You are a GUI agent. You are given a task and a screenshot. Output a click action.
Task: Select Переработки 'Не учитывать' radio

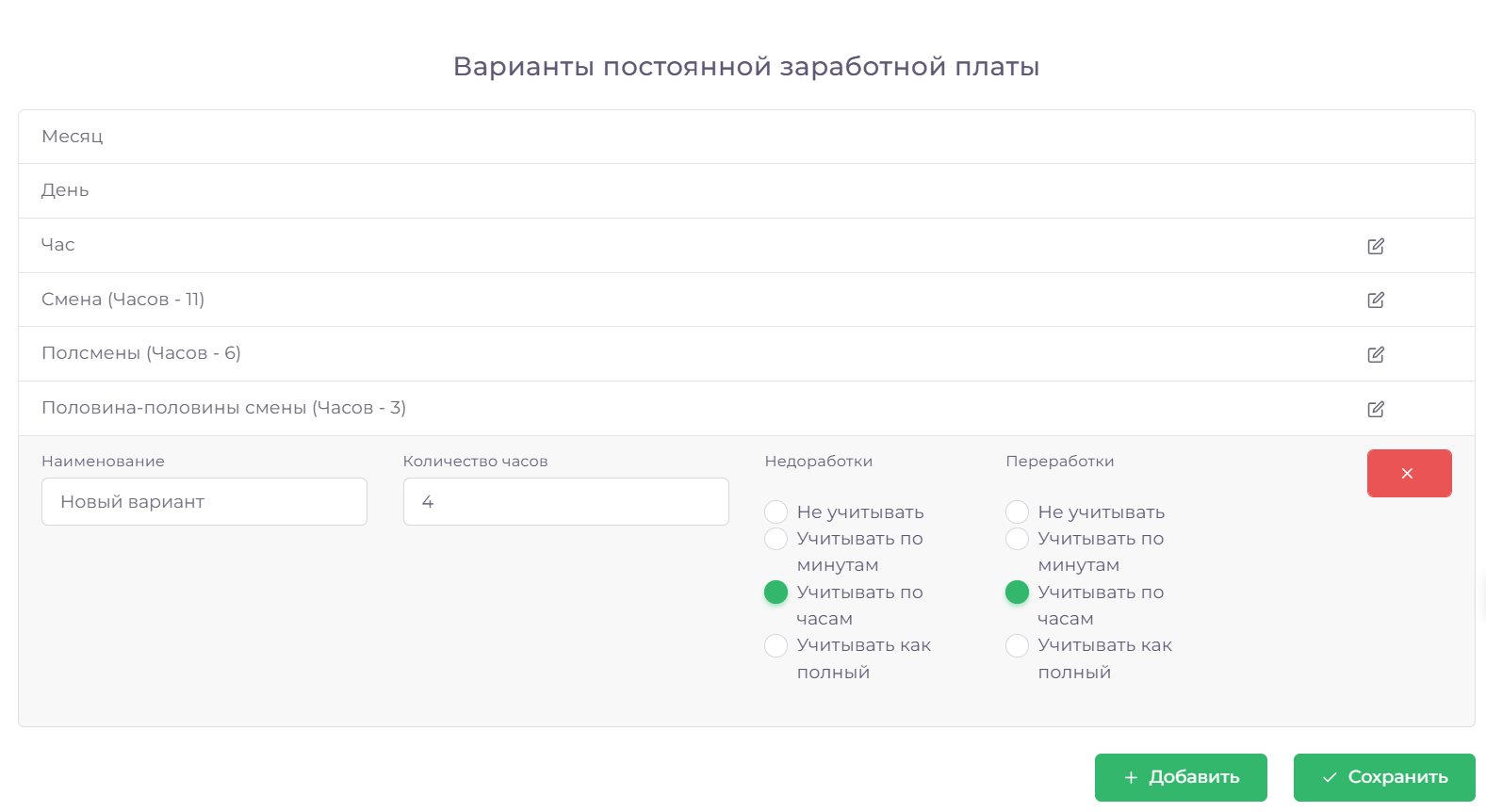pos(1017,512)
